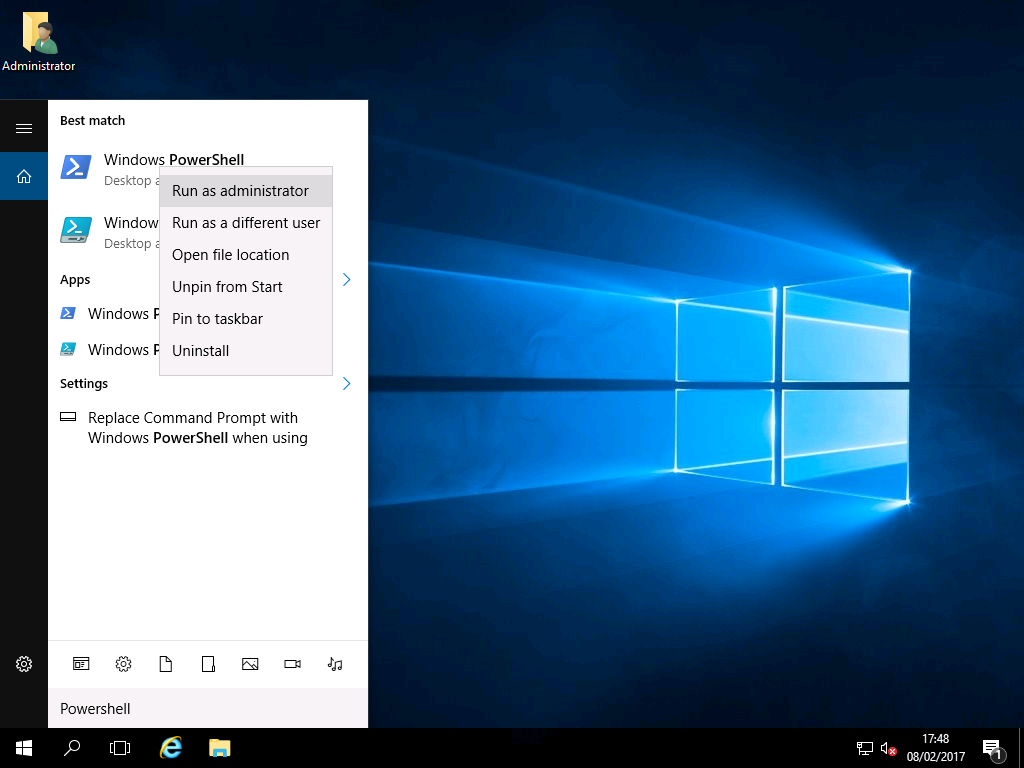Click the Powershell search input field
Viewport: 1024px width, 768px height.
(x=208, y=709)
